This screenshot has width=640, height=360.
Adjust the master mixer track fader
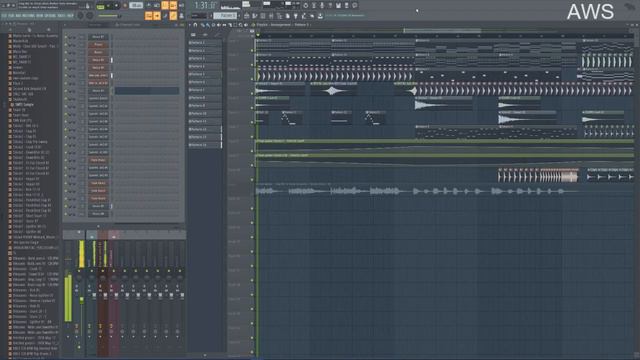81,300
